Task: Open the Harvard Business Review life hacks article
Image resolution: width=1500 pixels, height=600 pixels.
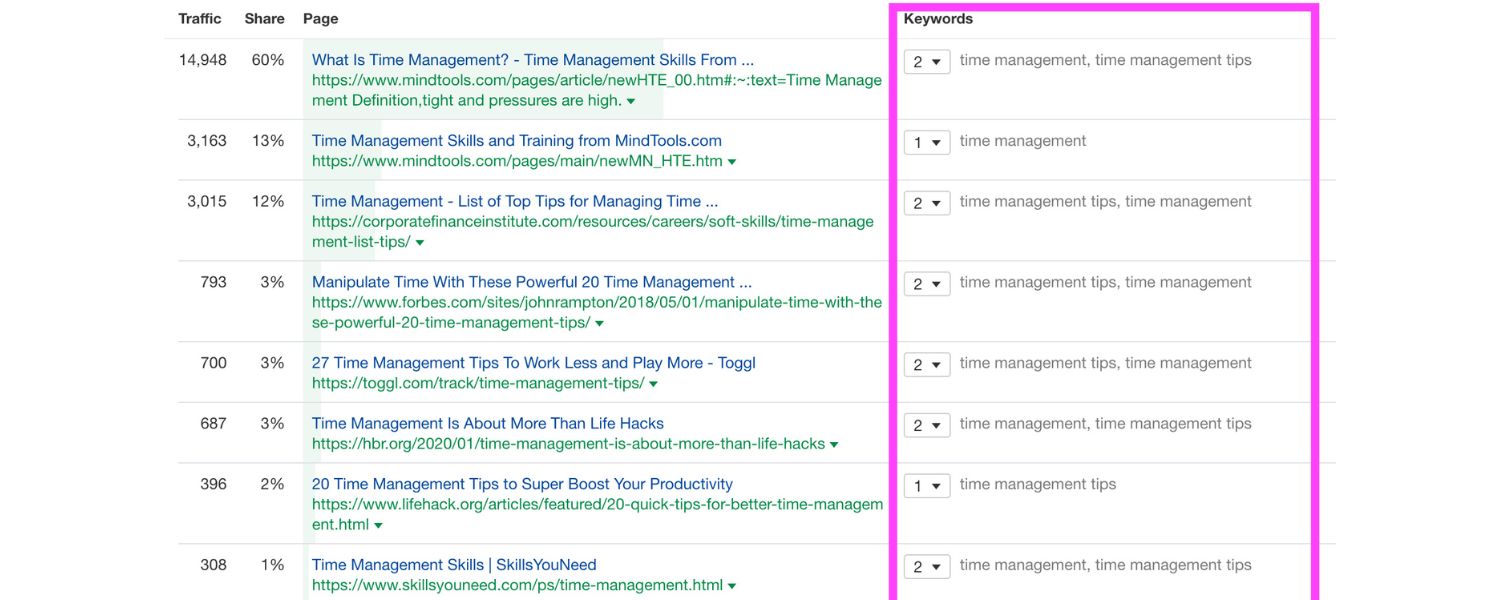Action: [490, 422]
